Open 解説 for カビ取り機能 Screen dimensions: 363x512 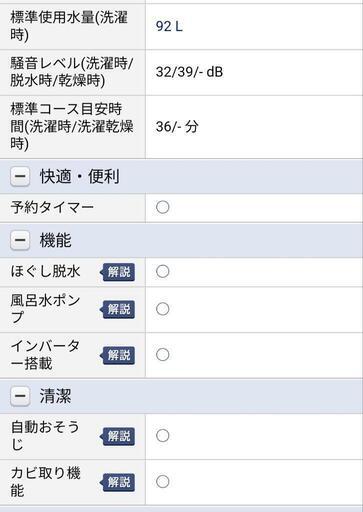click(x=117, y=482)
